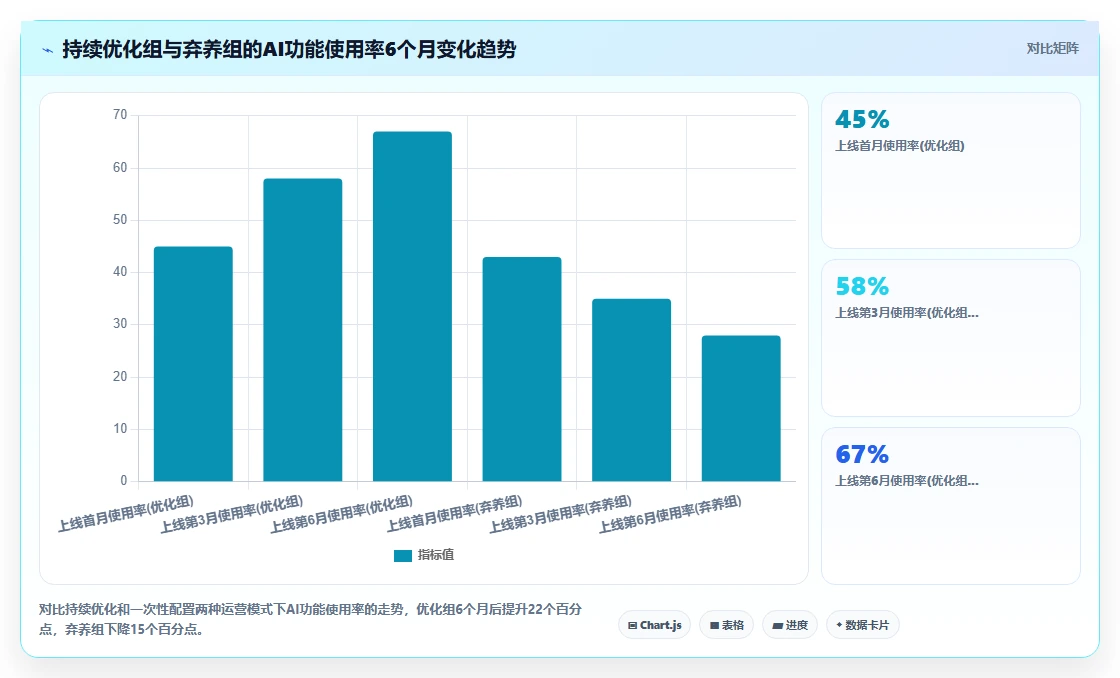Image resolution: width=1120 pixels, height=678 pixels.
Task: Click the chart title heading text
Action: pos(289,49)
